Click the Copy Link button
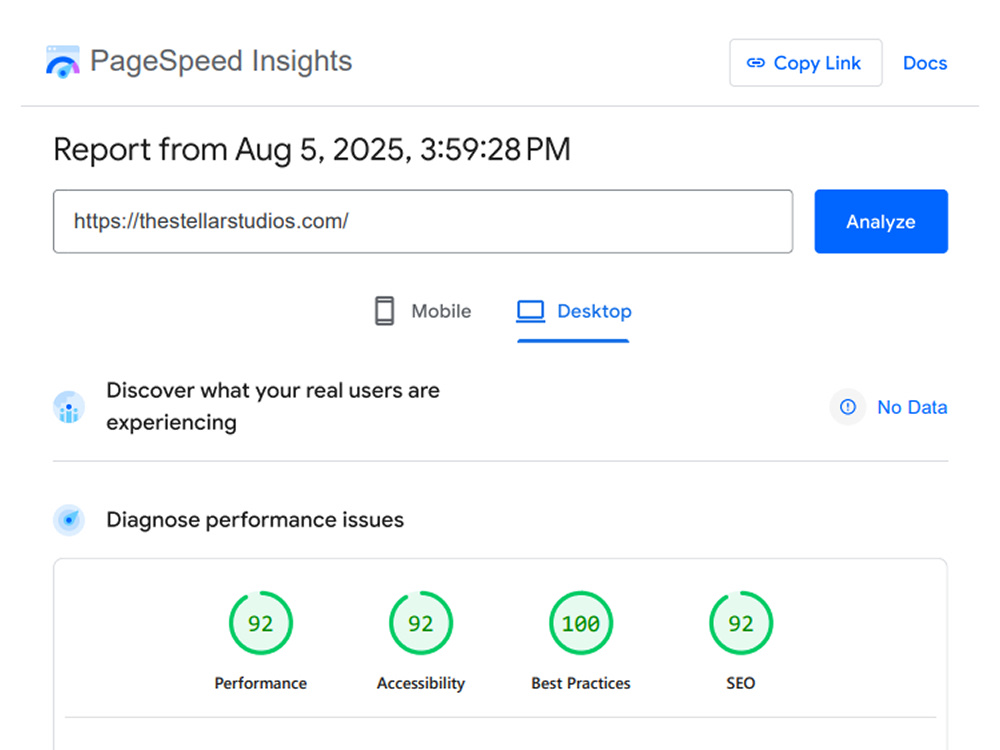The height and width of the screenshot is (750, 1000). [x=805, y=62]
